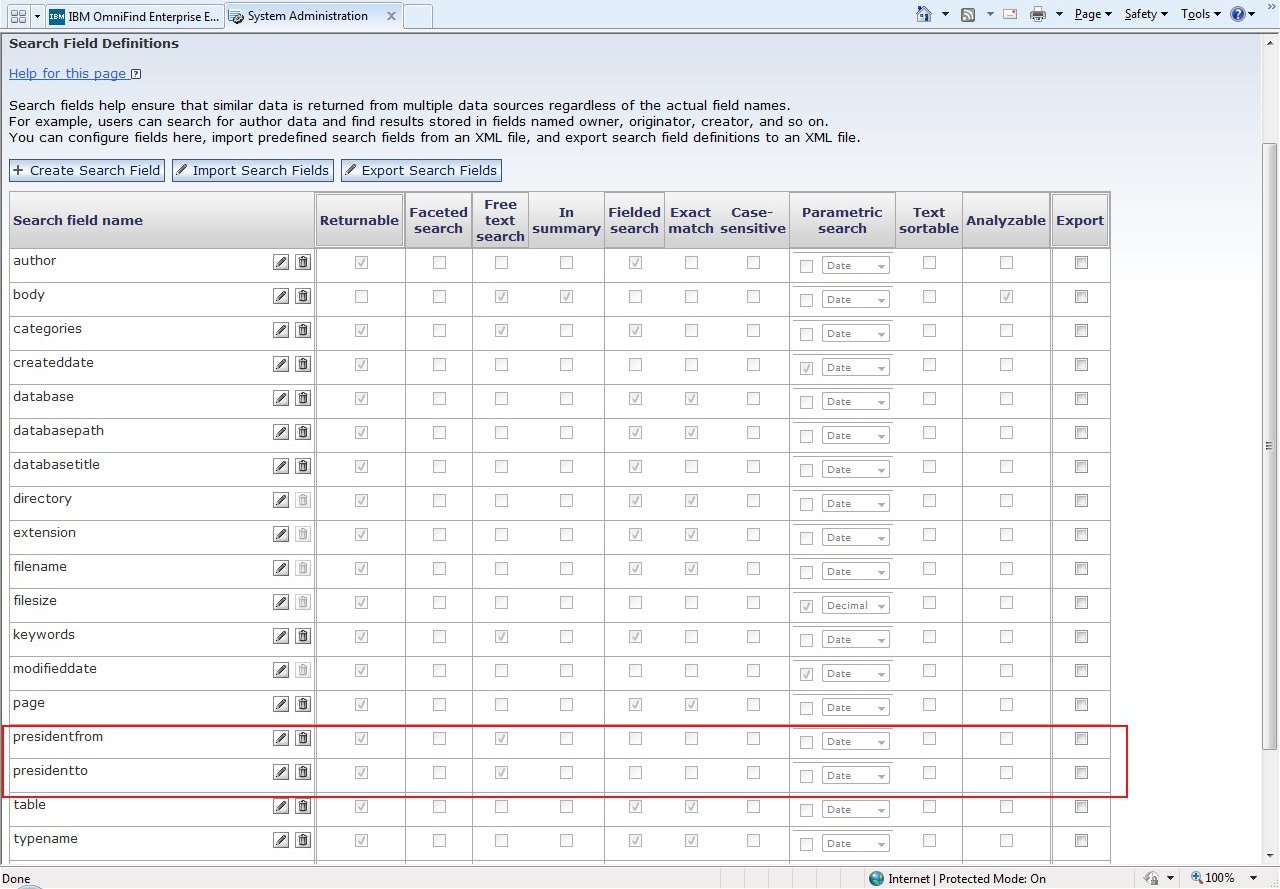Screen dimensions: 1280x889
Task: Switch to the IBM OmniFind Enterprise tab
Action: 135,16
